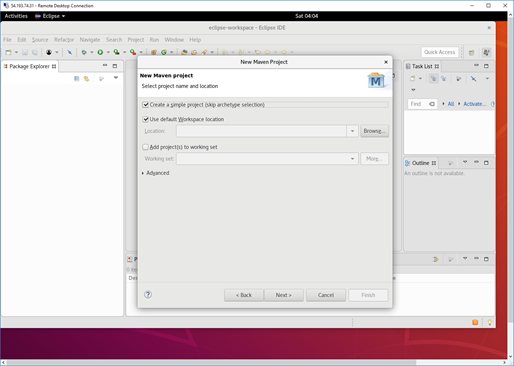The image size is (514, 366).
Task: Enable 'Add project(s) to working set' checkbox
Action: (x=146, y=147)
